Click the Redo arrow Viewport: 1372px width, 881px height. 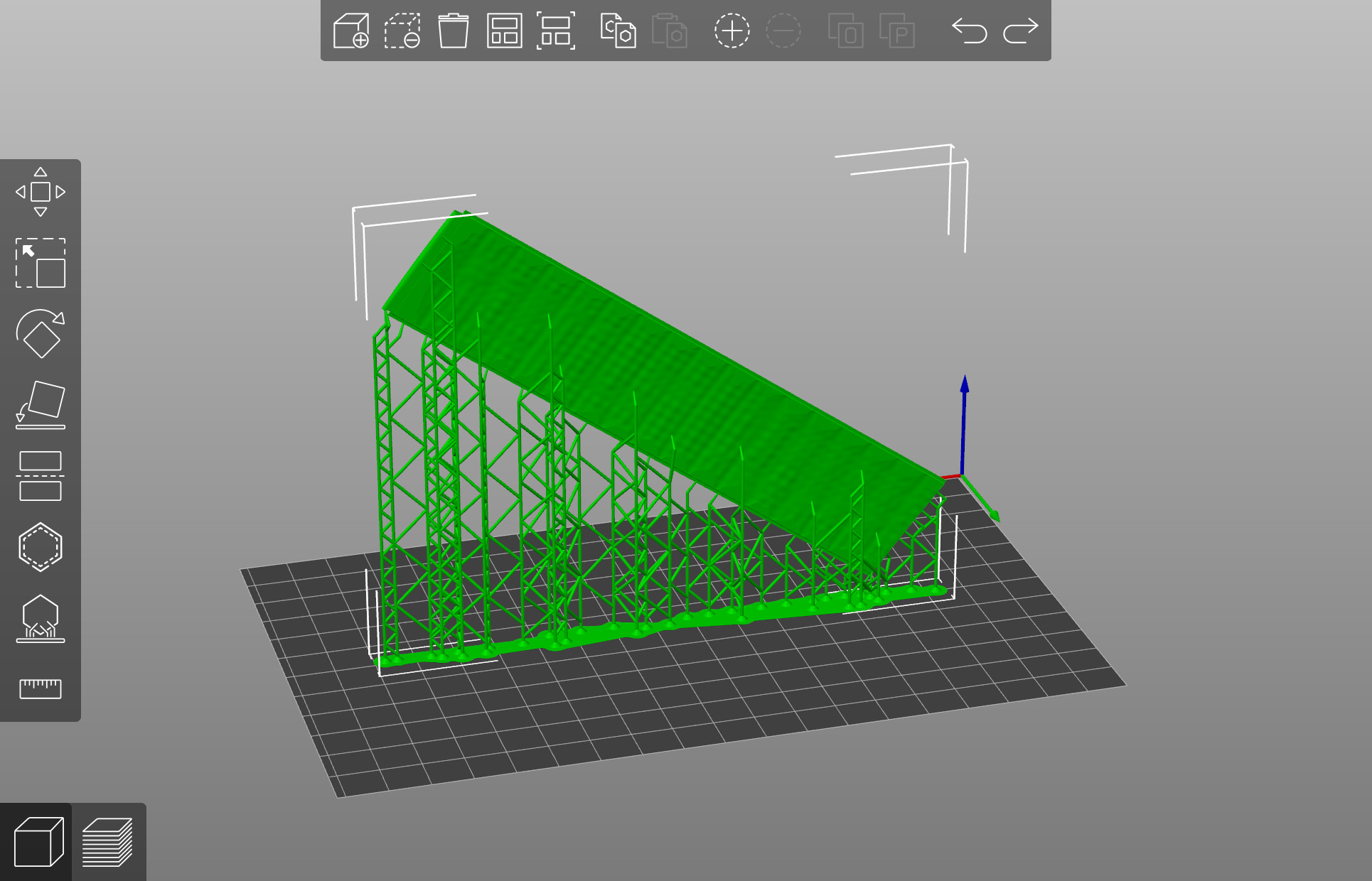(x=1021, y=31)
